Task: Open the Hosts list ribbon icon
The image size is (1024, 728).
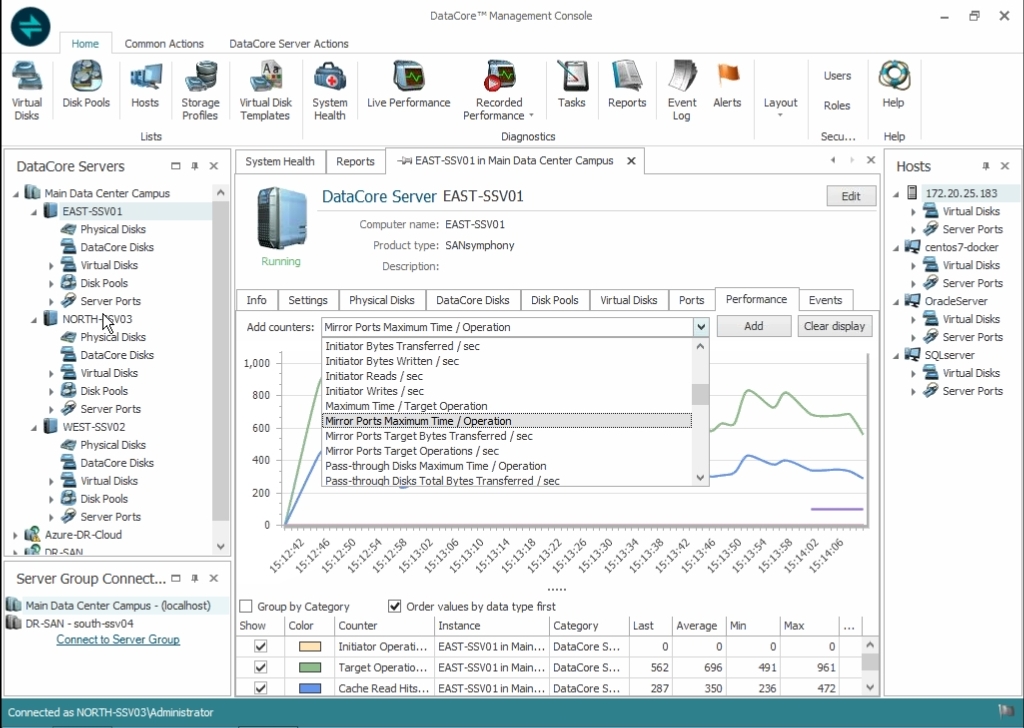Action: coord(145,84)
